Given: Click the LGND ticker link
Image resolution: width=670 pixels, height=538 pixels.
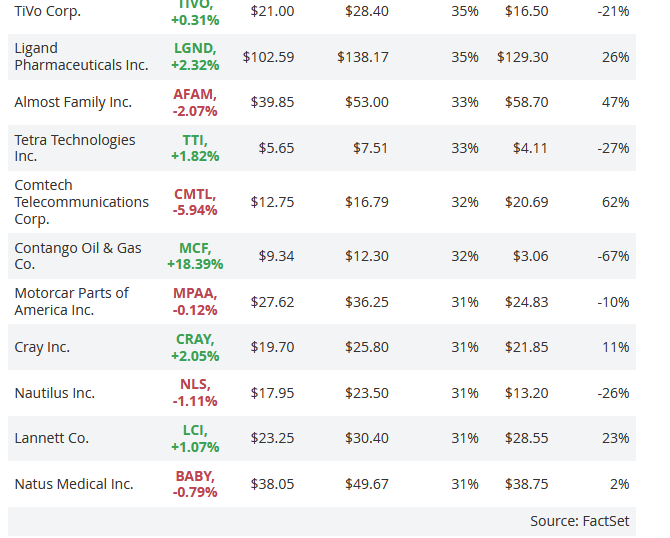Looking at the screenshot, I should click(193, 48).
